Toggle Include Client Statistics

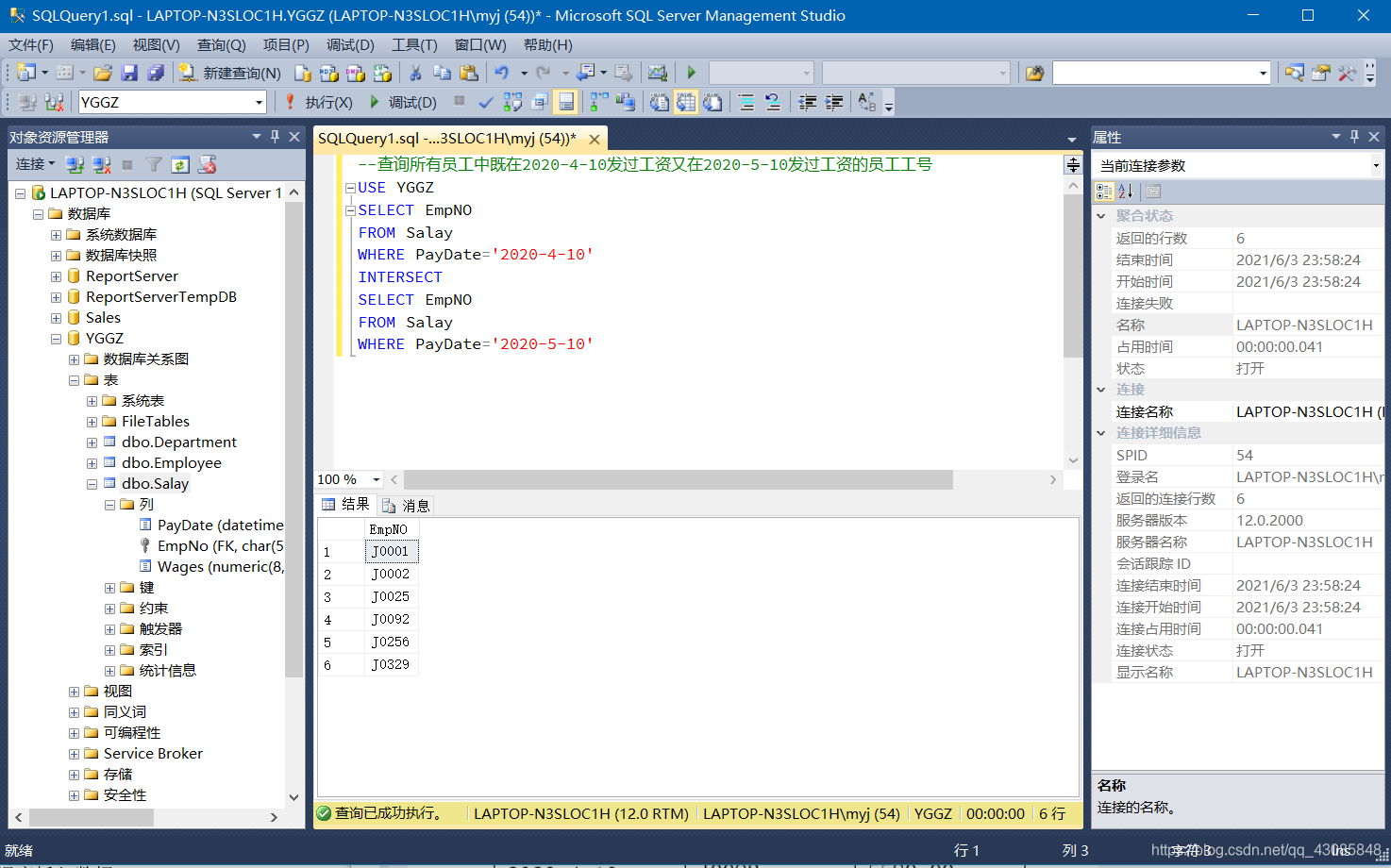tap(625, 102)
